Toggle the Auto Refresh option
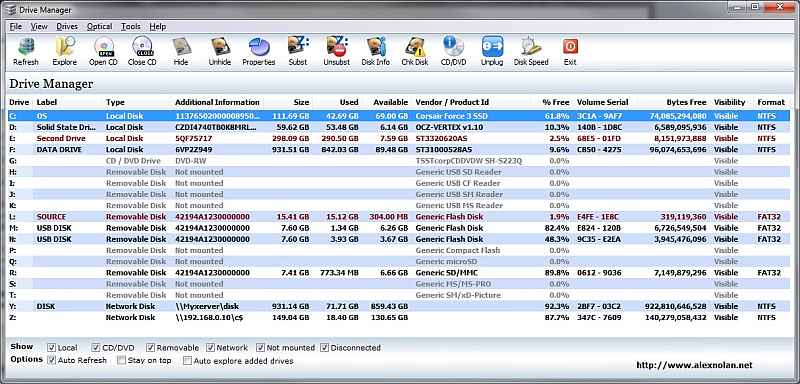The image size is (800, 384). 52,361
